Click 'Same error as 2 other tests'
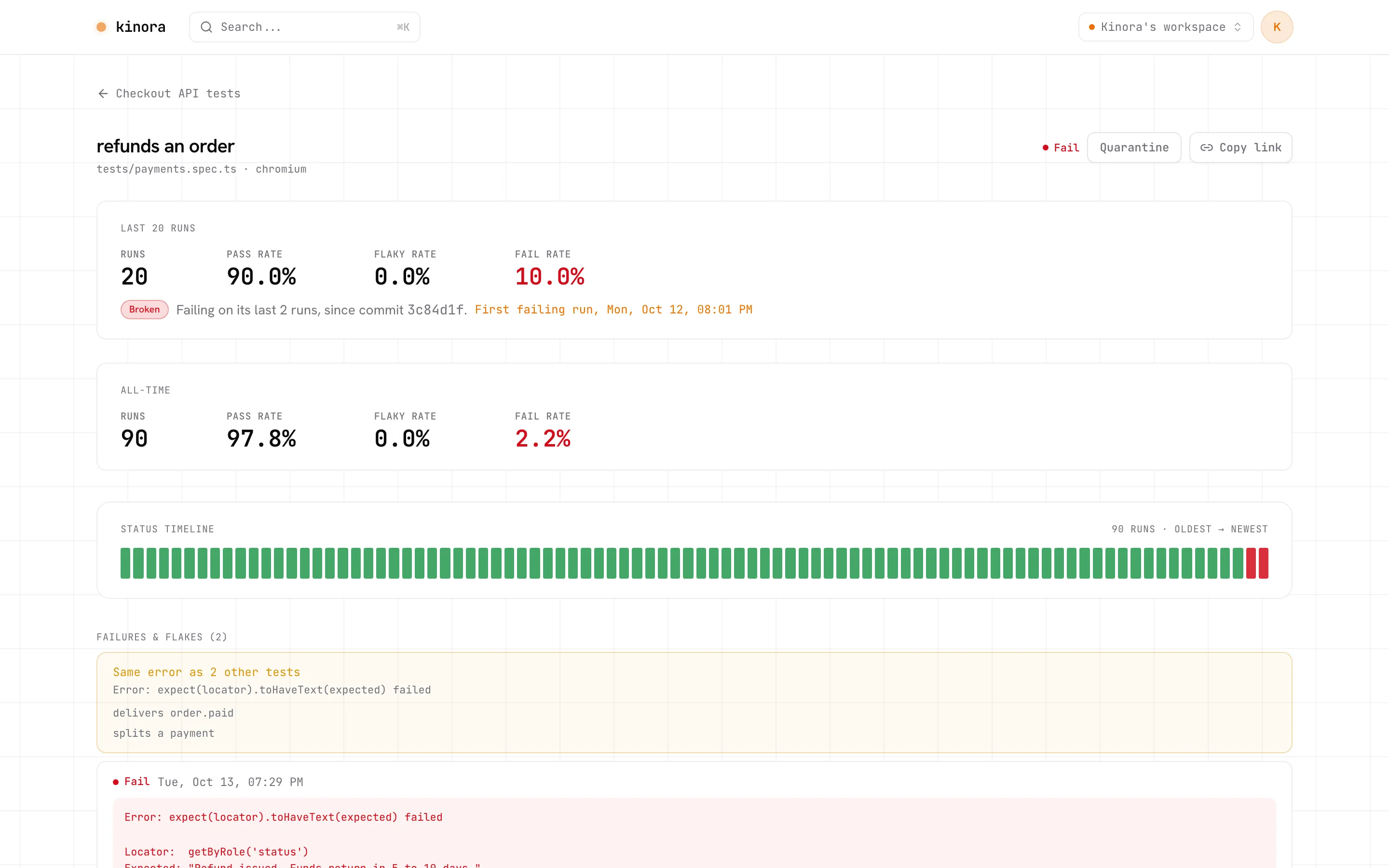This screenshot has height=868, width=1389. pyautogui.click(x=206, y=672)
